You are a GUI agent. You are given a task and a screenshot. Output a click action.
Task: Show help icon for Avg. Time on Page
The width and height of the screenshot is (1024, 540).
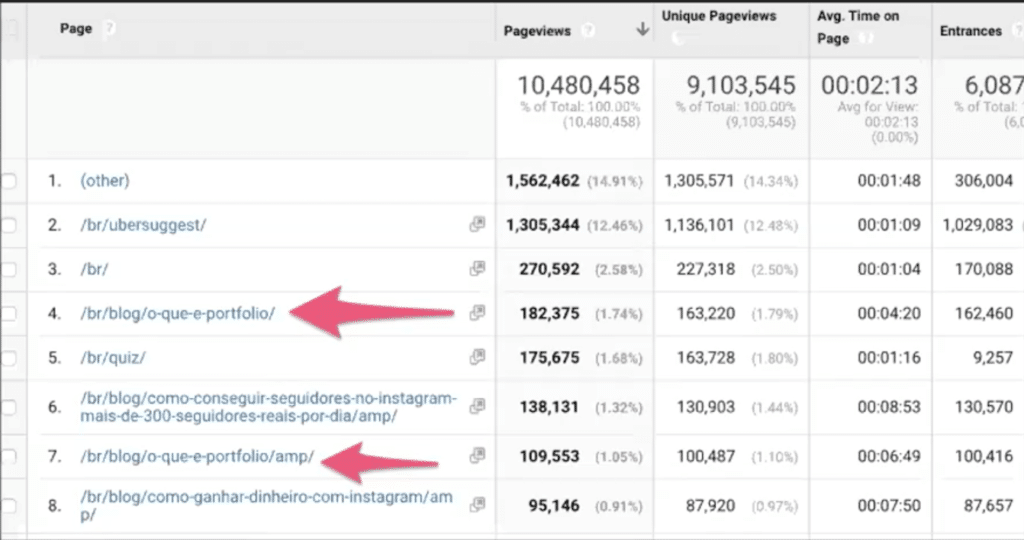click(x=865, y=38)
